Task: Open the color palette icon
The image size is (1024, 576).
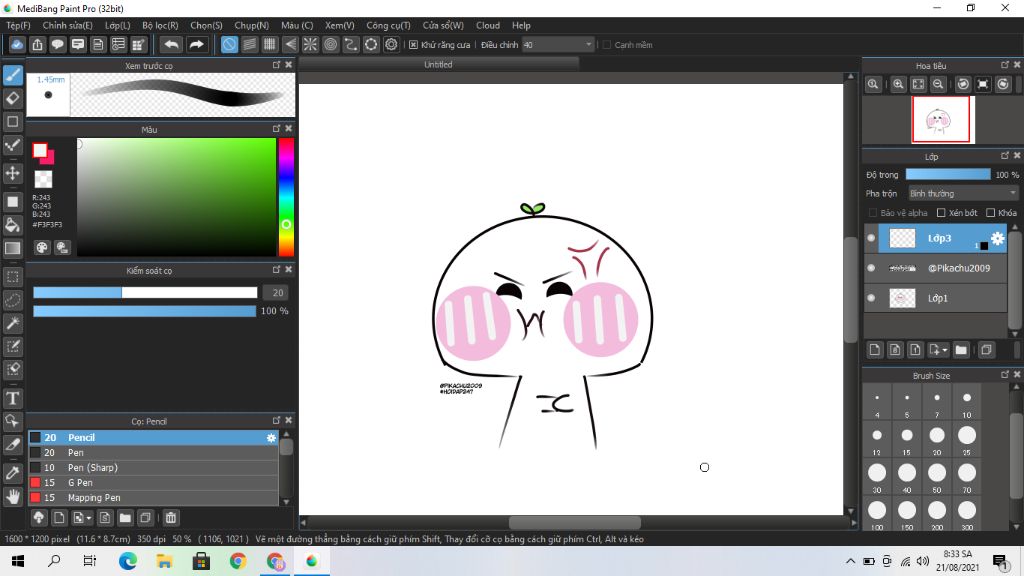Action: coord(42,248)
